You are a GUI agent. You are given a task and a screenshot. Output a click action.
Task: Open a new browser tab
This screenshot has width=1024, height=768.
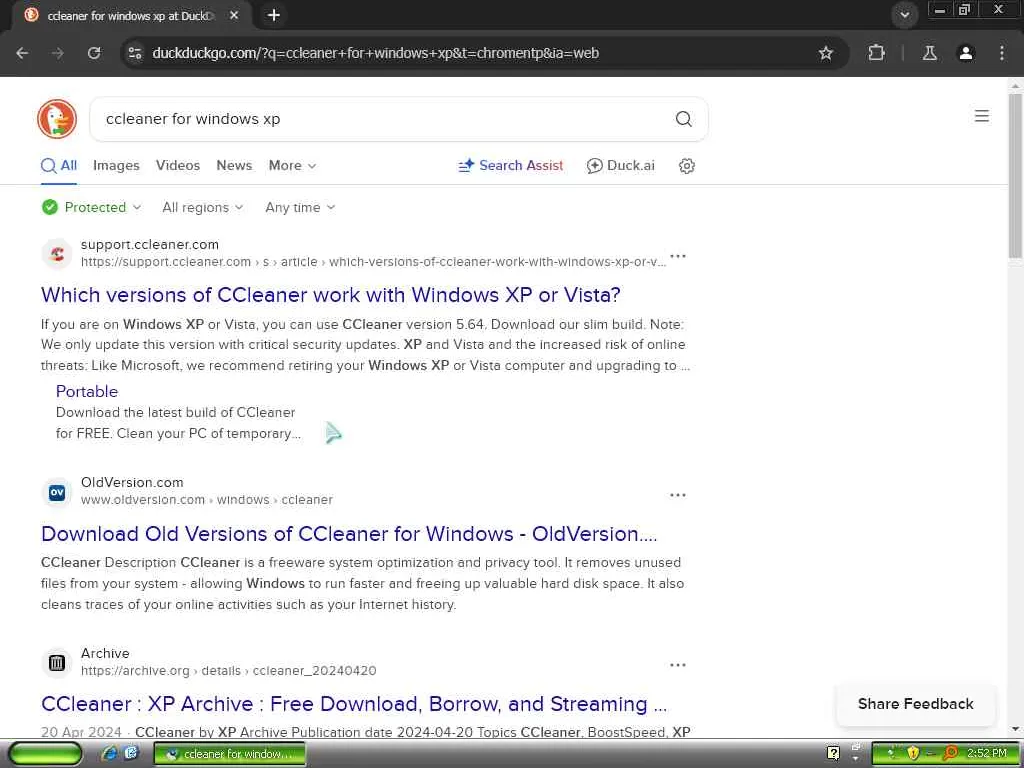coord(274,15)
